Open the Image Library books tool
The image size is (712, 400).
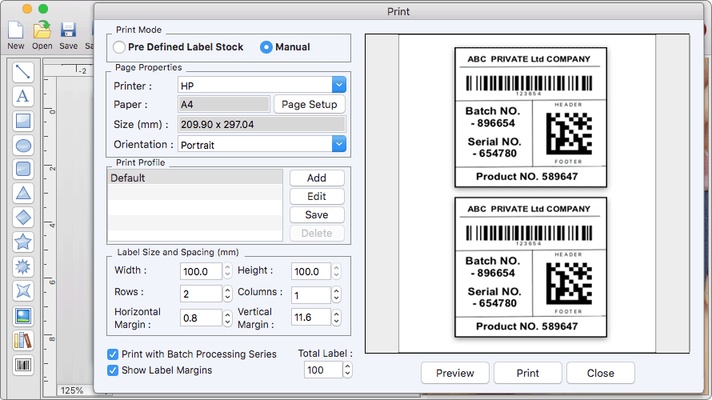pos(23,340)
